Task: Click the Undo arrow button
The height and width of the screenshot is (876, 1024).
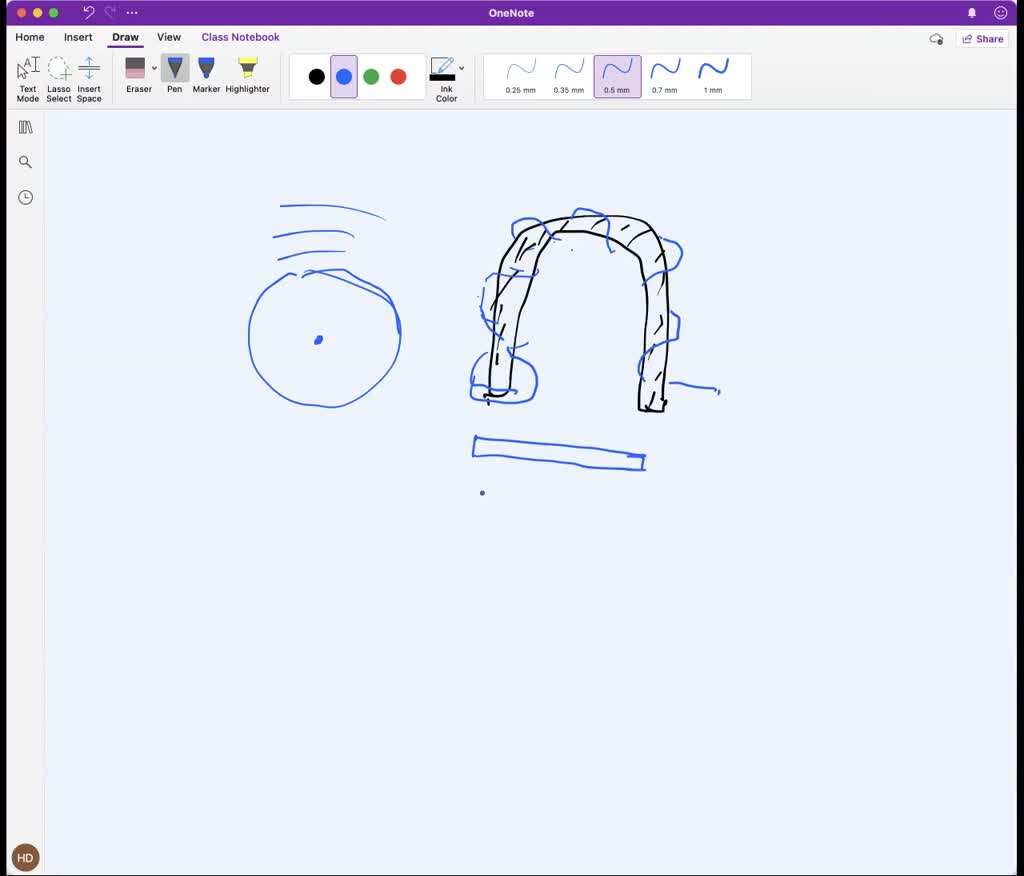Action: (88, 13)
